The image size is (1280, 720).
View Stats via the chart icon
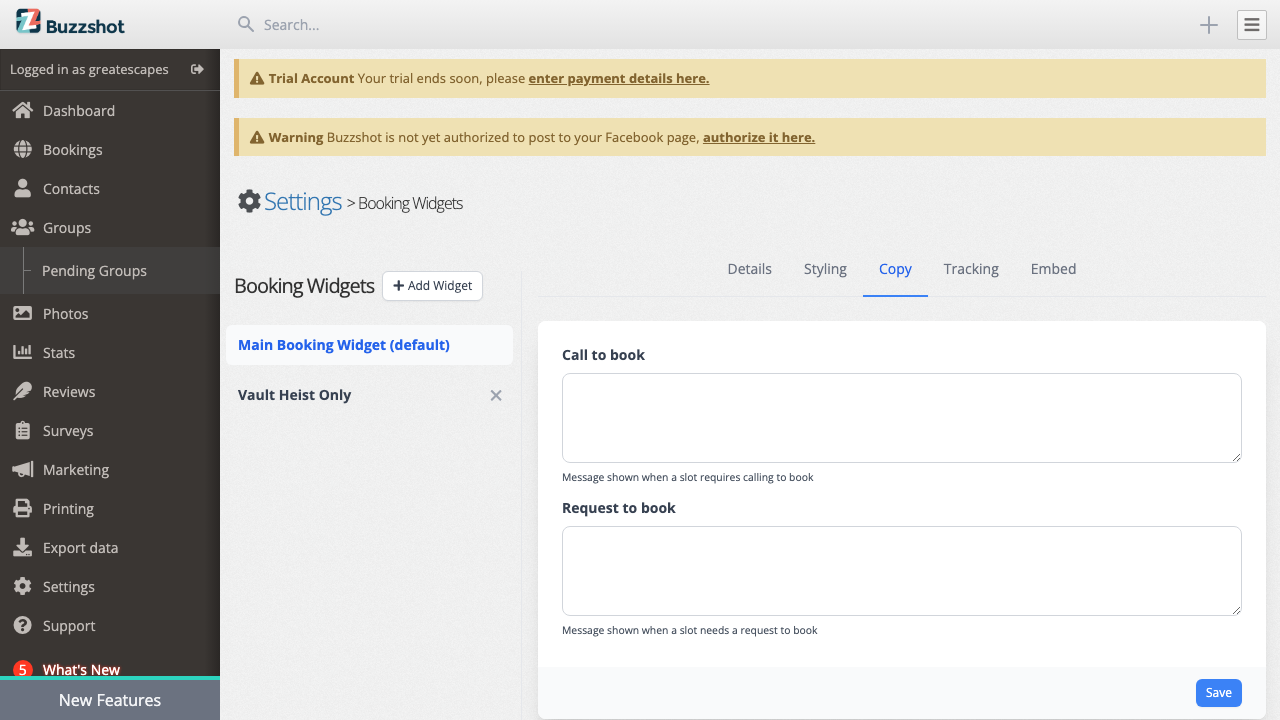pos(22,352)
